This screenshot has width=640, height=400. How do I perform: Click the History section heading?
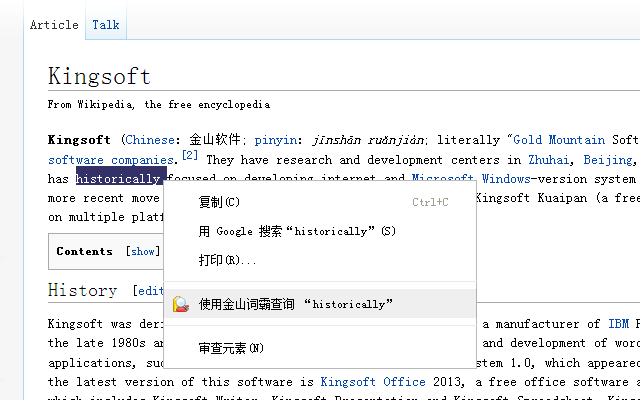pyautogui.click(x=82, y=290)
